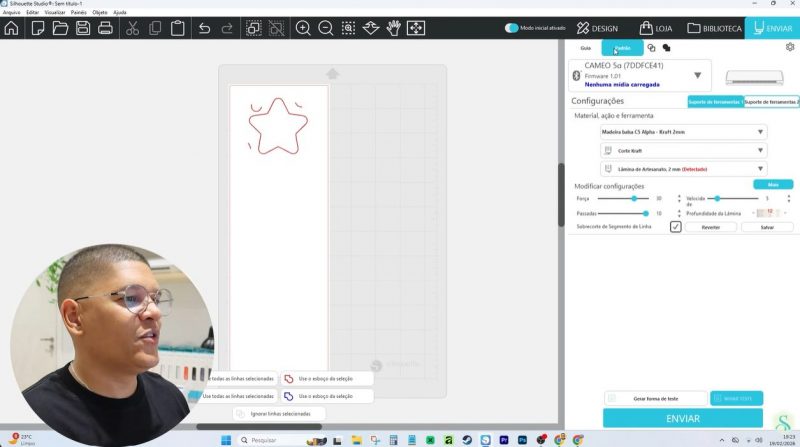Go to the Home screen icon
Screen dimensions: 800x447
(x=11, y=28)
